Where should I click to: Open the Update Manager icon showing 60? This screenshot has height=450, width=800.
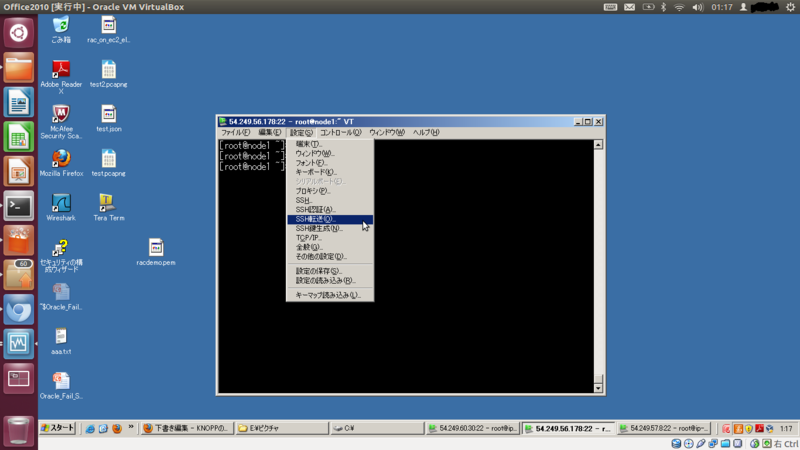click(19, 275)
